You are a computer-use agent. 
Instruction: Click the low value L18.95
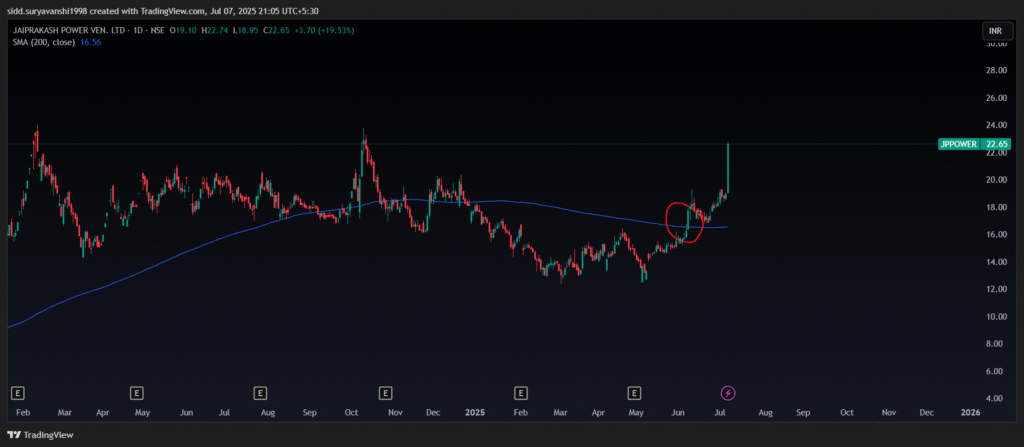pos(245,30)
